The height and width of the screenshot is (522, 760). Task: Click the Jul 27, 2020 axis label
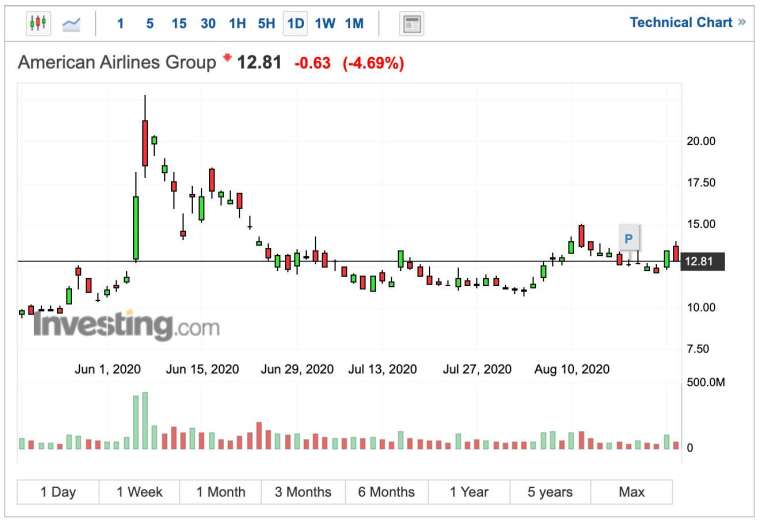click(x=477, y=369)
